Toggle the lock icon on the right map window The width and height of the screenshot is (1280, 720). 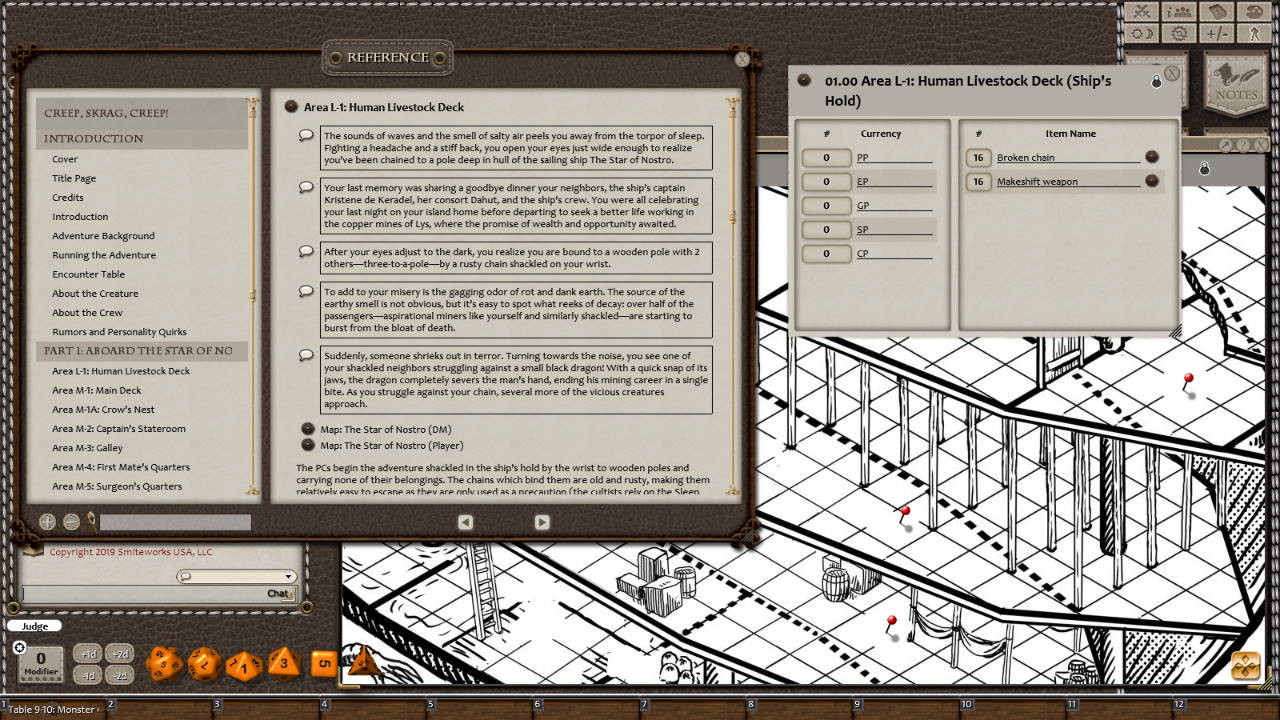(1204, 169)
